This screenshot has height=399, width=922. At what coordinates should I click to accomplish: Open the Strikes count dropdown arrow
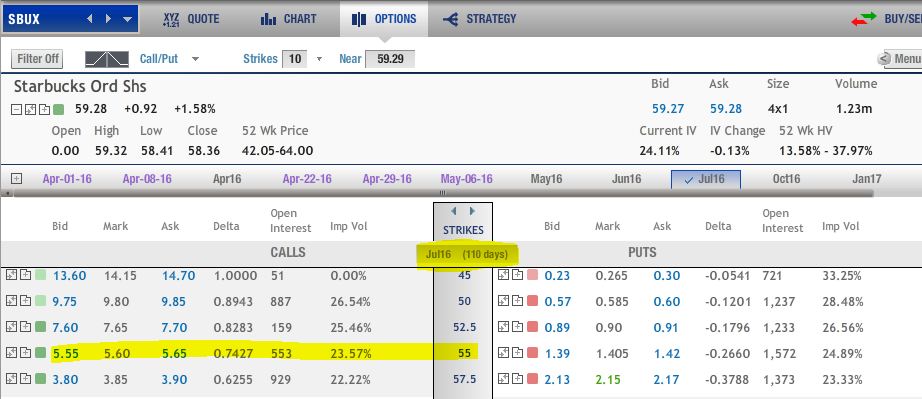tap(319, 59)
